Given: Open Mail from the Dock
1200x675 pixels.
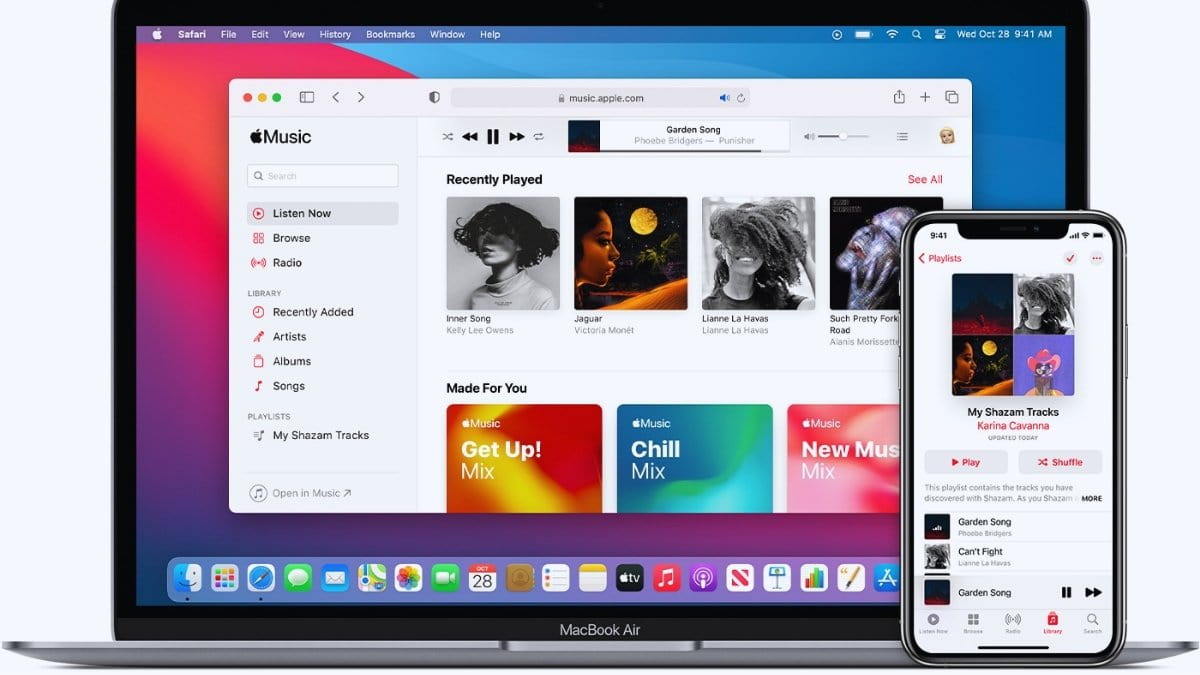Looking at the screenshot, I should click(335, 577).
